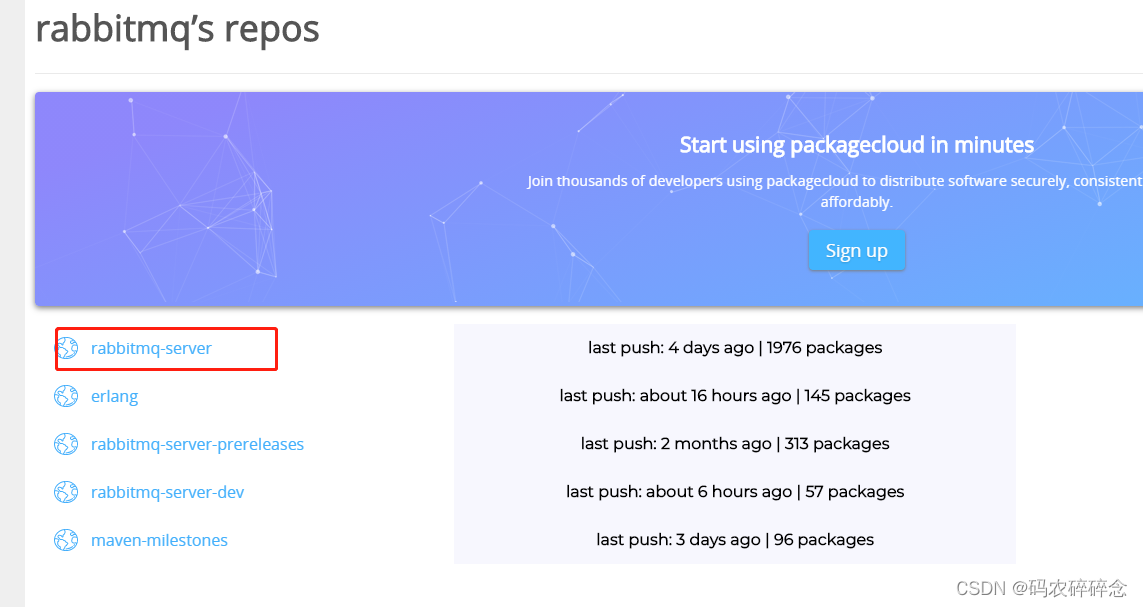This screenshot has width=1143, height=607.
Task: Click 'last push: about 16 hours ago | 145 packages'
Action: point(735,396)
